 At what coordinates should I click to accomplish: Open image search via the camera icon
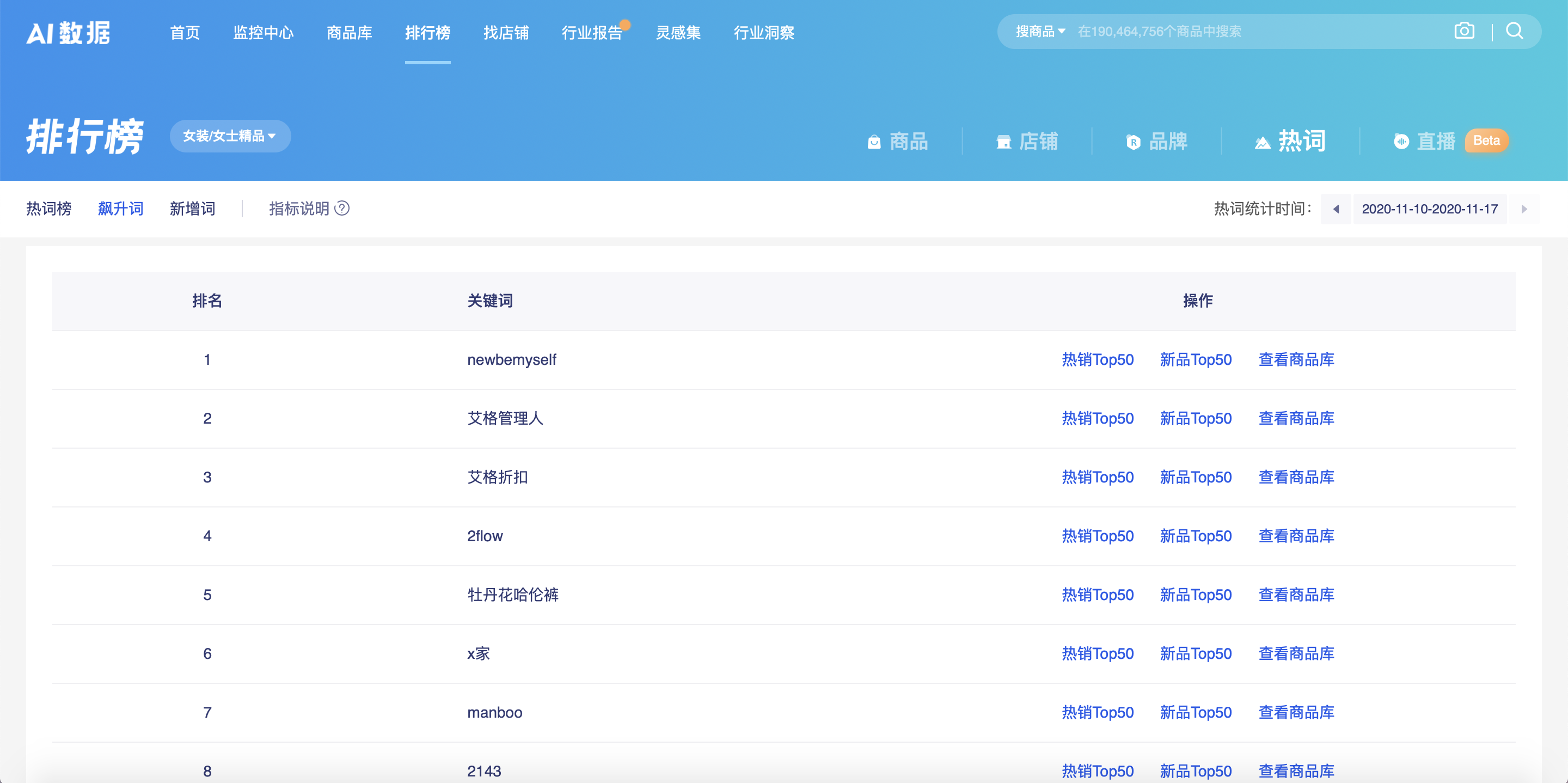(x=1465, y=30)
